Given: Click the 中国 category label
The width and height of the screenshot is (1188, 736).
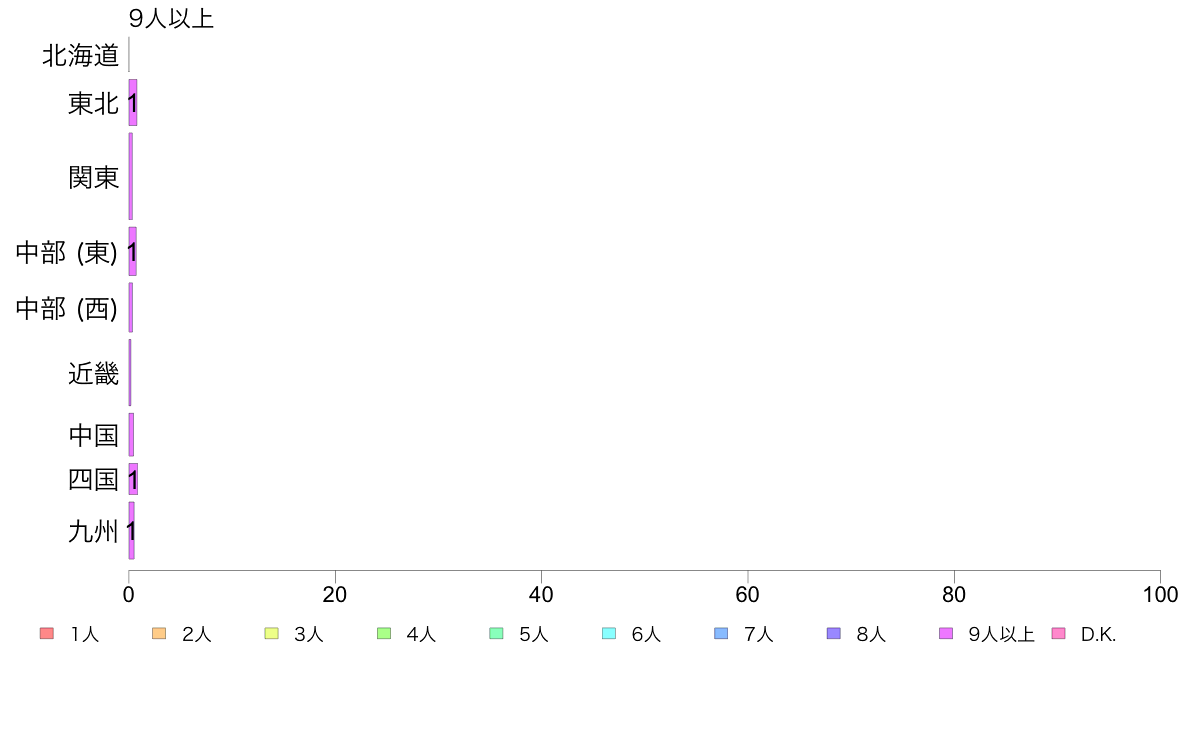Looking at the screenshot, I should (x=94, y=435).
